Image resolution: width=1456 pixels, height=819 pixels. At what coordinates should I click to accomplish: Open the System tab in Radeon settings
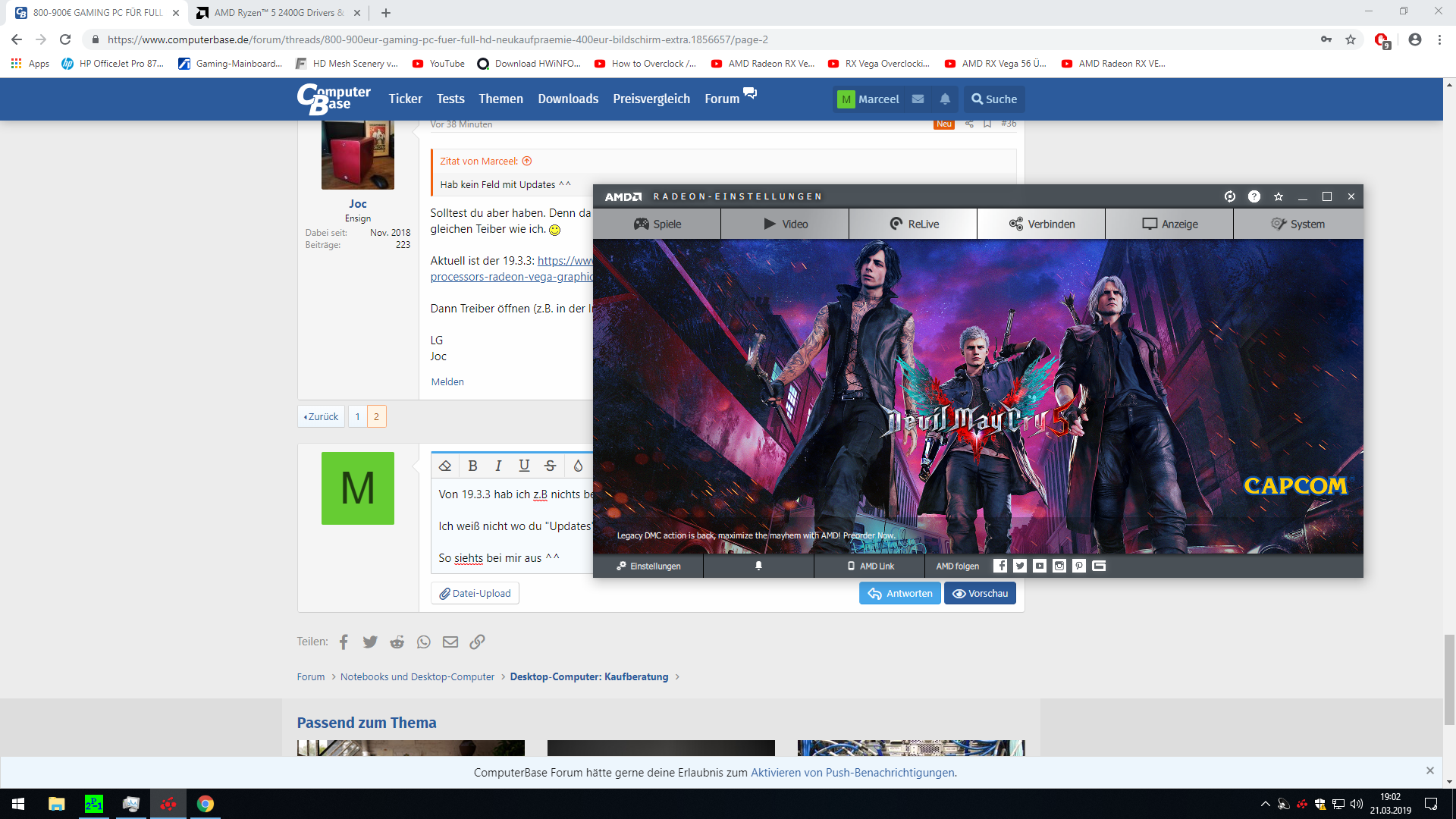tap(1298, 224)
